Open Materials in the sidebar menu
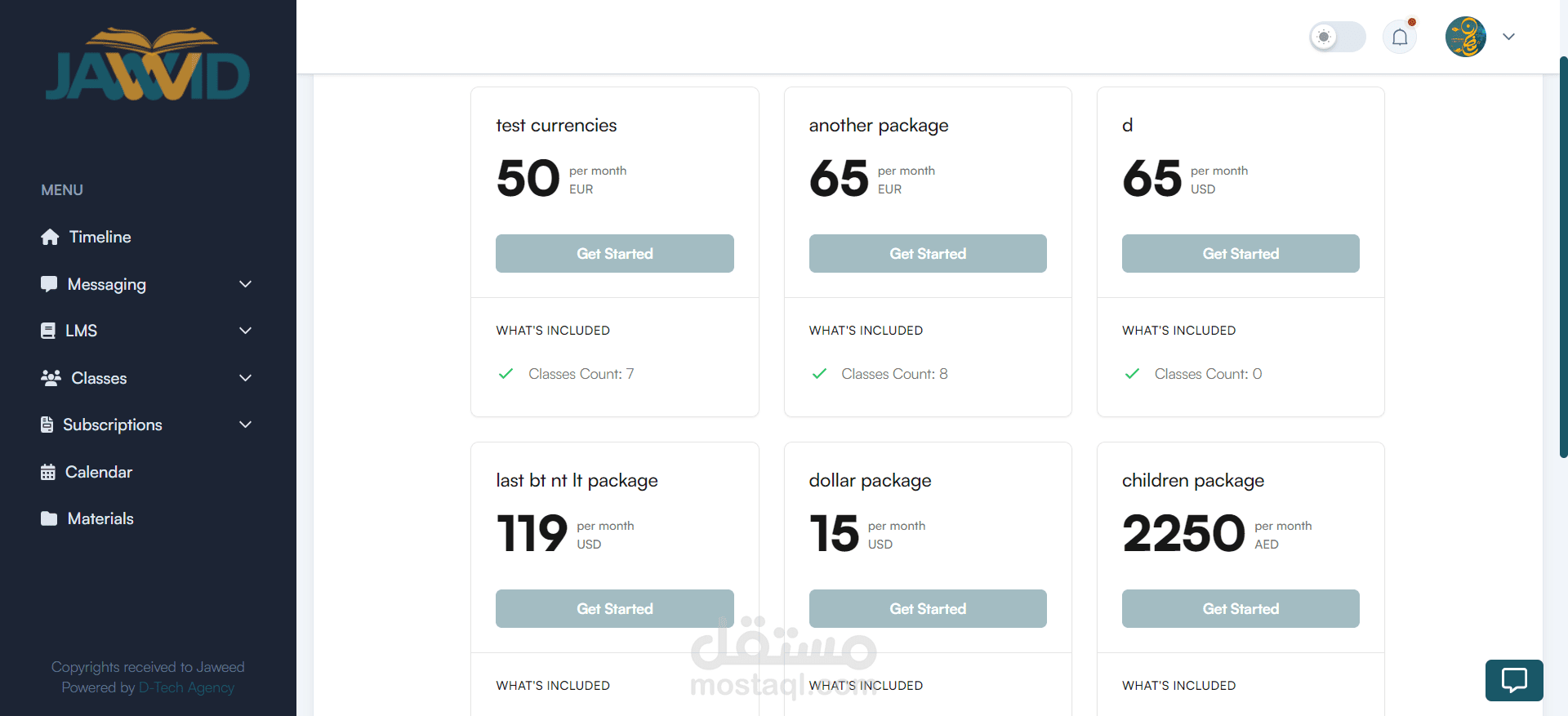 click(100, 518)
